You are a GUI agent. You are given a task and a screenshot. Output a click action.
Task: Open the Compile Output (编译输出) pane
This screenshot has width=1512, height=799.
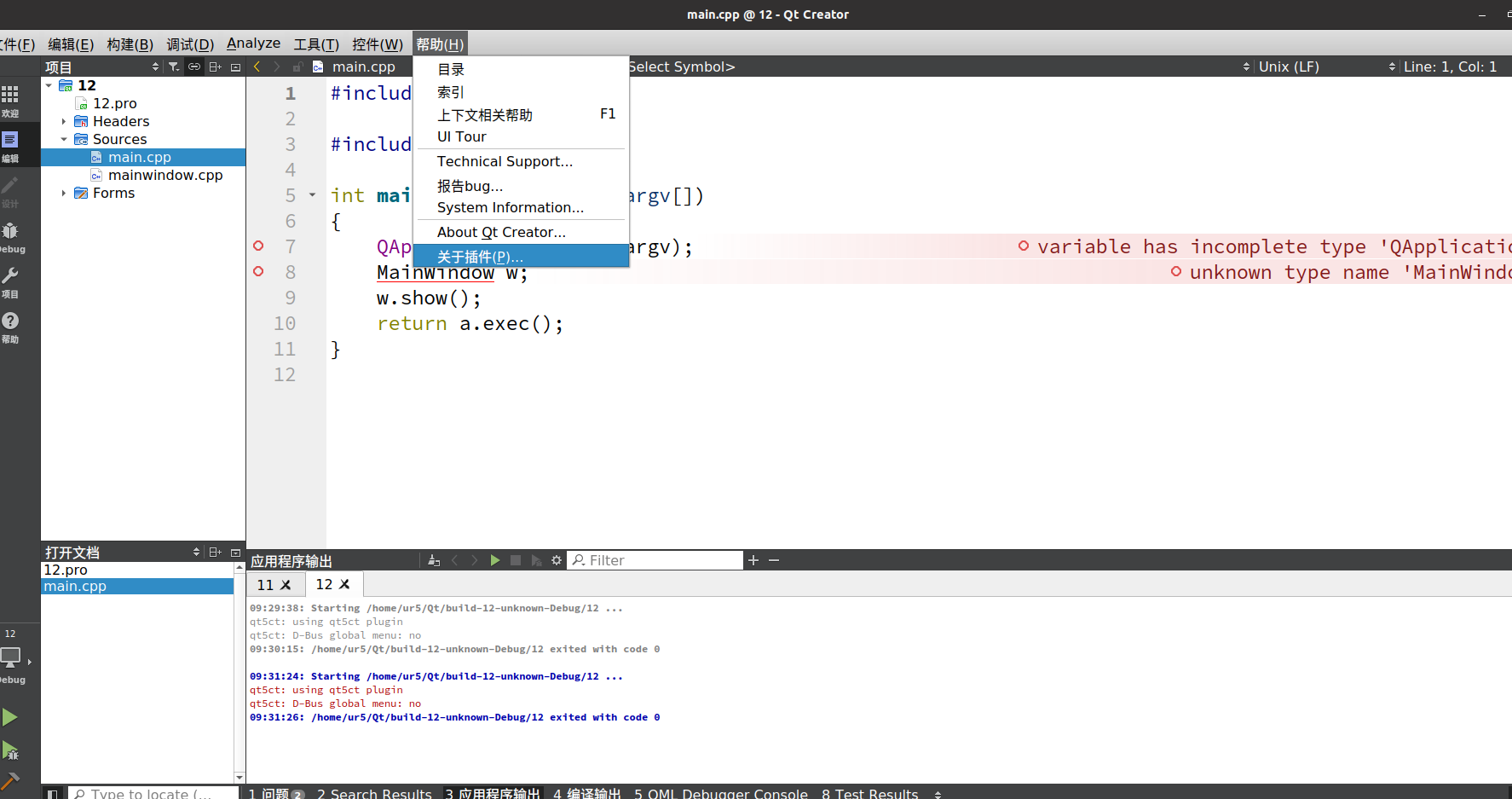pos(587,794)
